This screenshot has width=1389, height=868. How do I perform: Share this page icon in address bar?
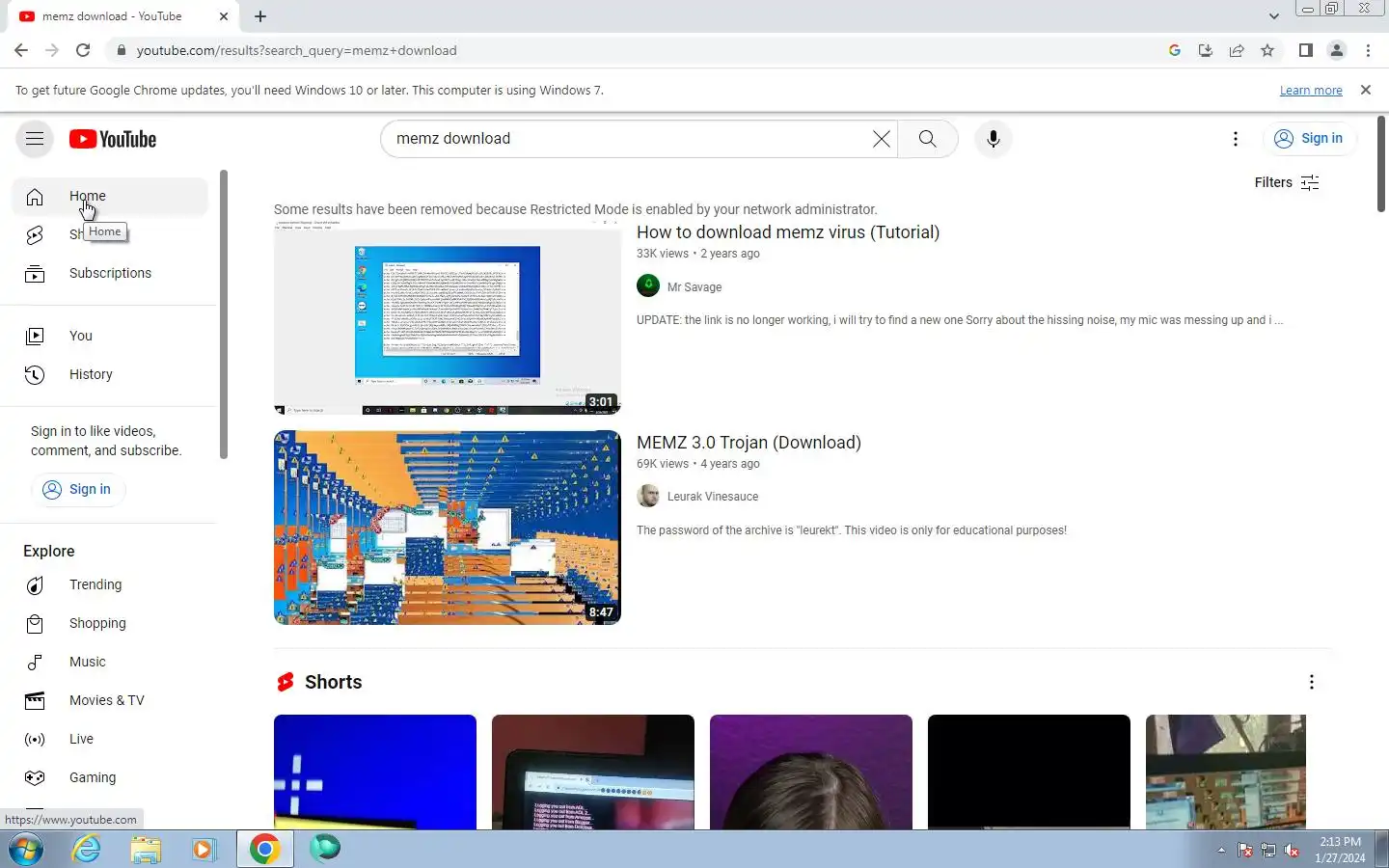1236,50
